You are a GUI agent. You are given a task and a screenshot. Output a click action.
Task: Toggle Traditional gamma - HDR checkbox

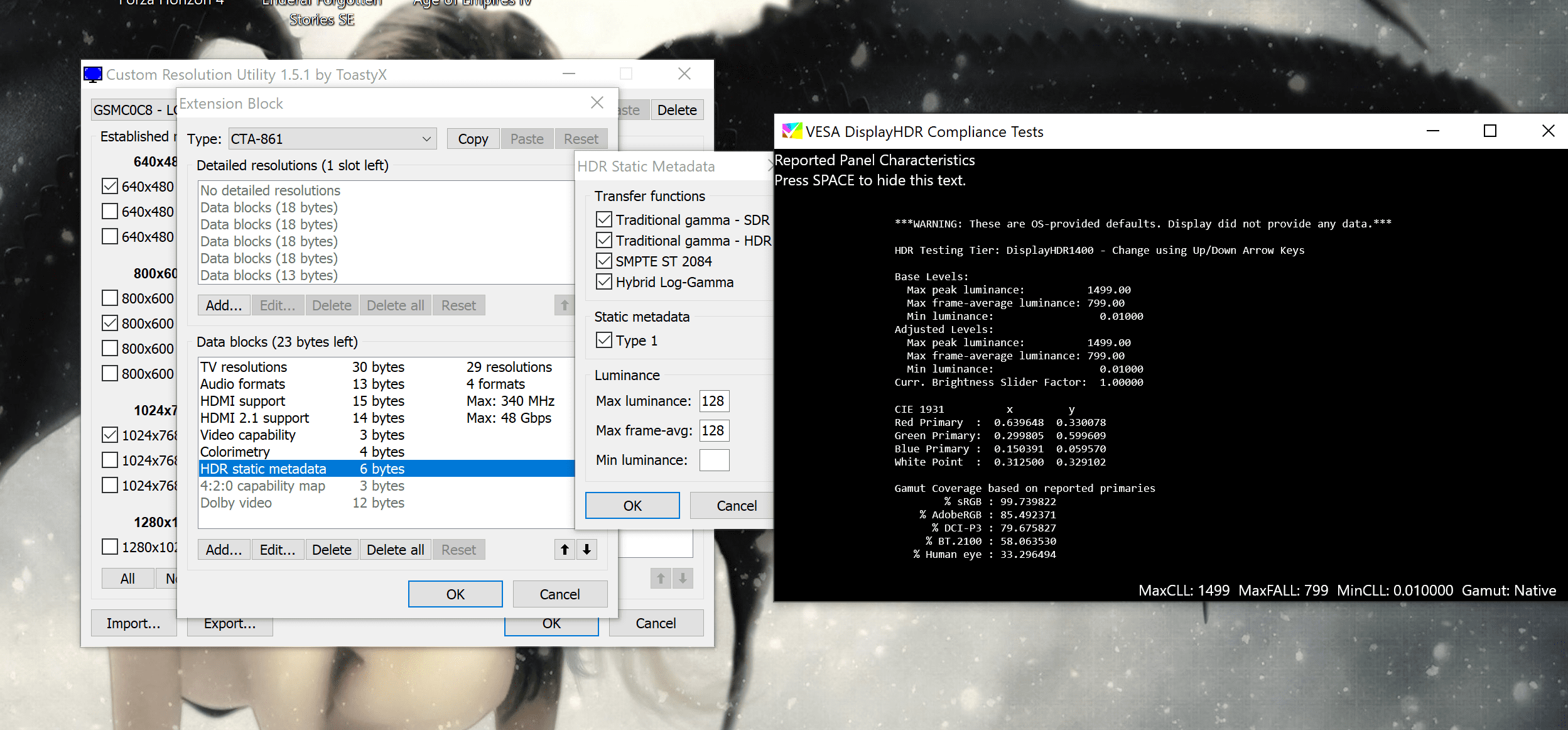click(x=604, y=240)
